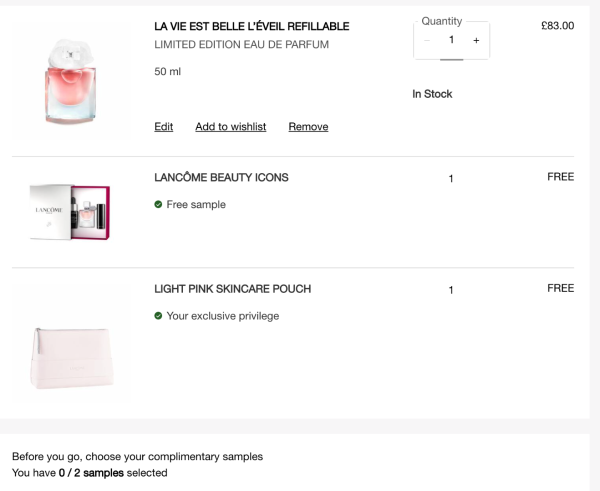Open the Lancôme Beauty Icons gift set image
Viewport: 600px width, 491px height.
click(x=70, y=212)
